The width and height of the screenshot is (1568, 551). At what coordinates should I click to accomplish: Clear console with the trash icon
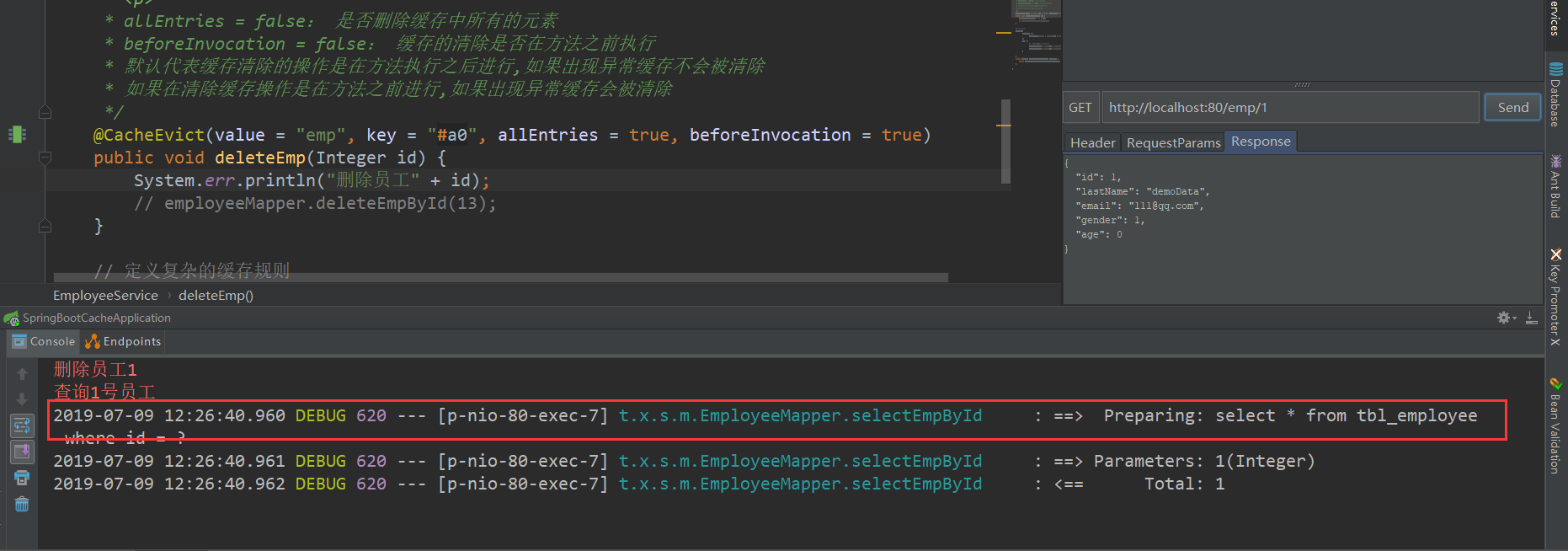coord(22,504)
